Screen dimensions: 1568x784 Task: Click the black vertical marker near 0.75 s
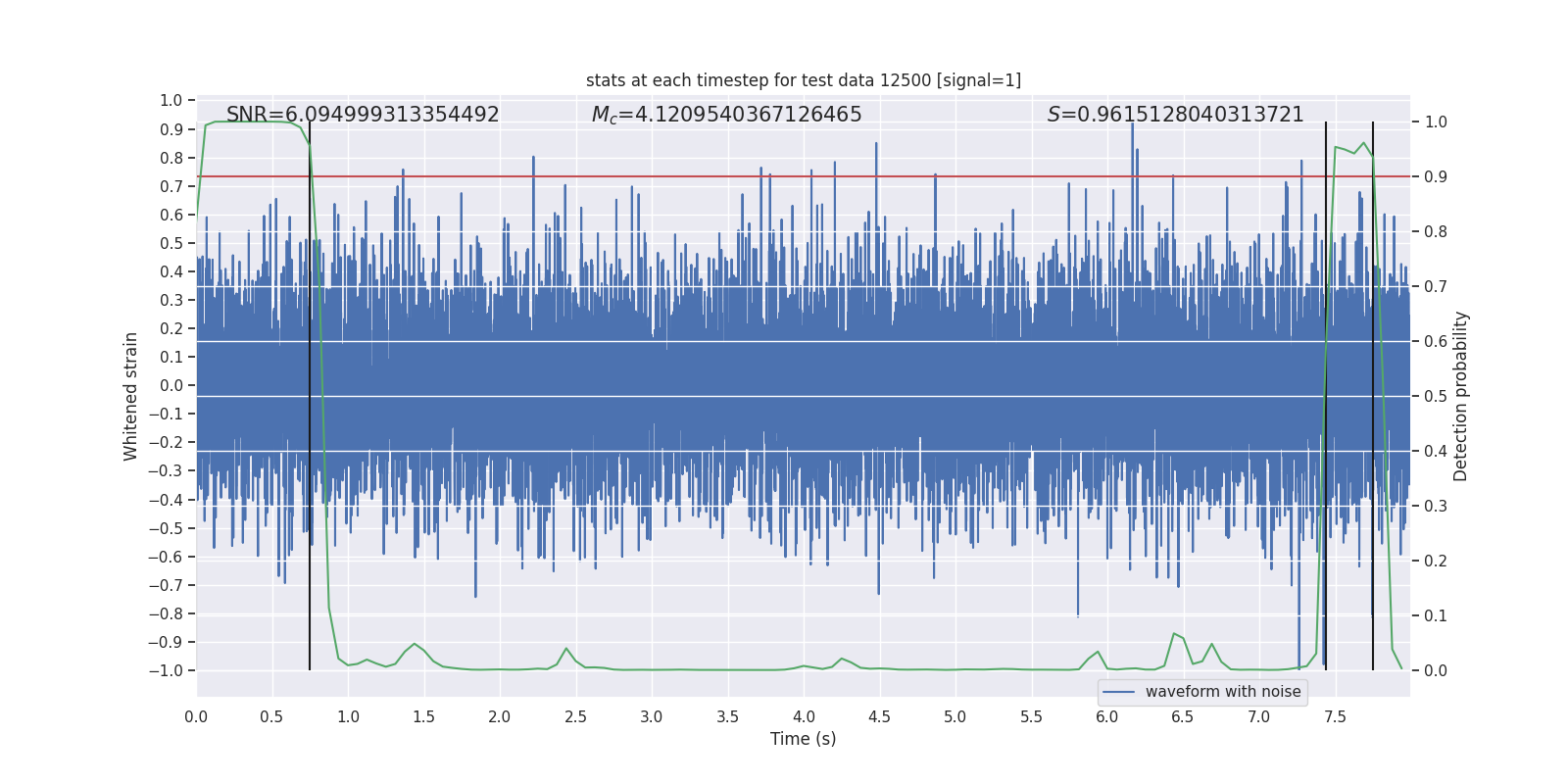(310, 392)
